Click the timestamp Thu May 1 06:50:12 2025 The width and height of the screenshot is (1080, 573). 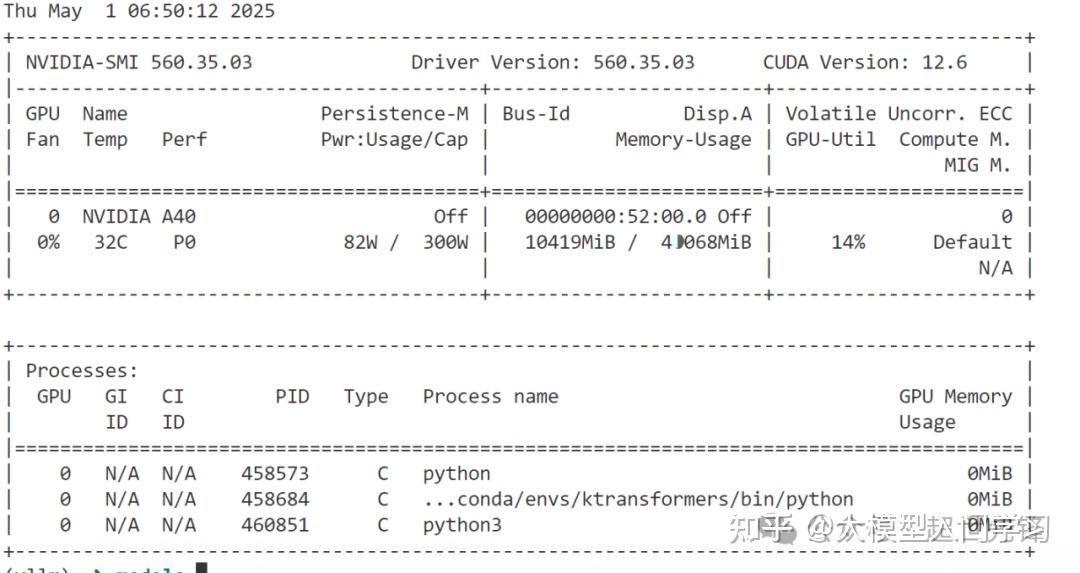coord(138,11)
